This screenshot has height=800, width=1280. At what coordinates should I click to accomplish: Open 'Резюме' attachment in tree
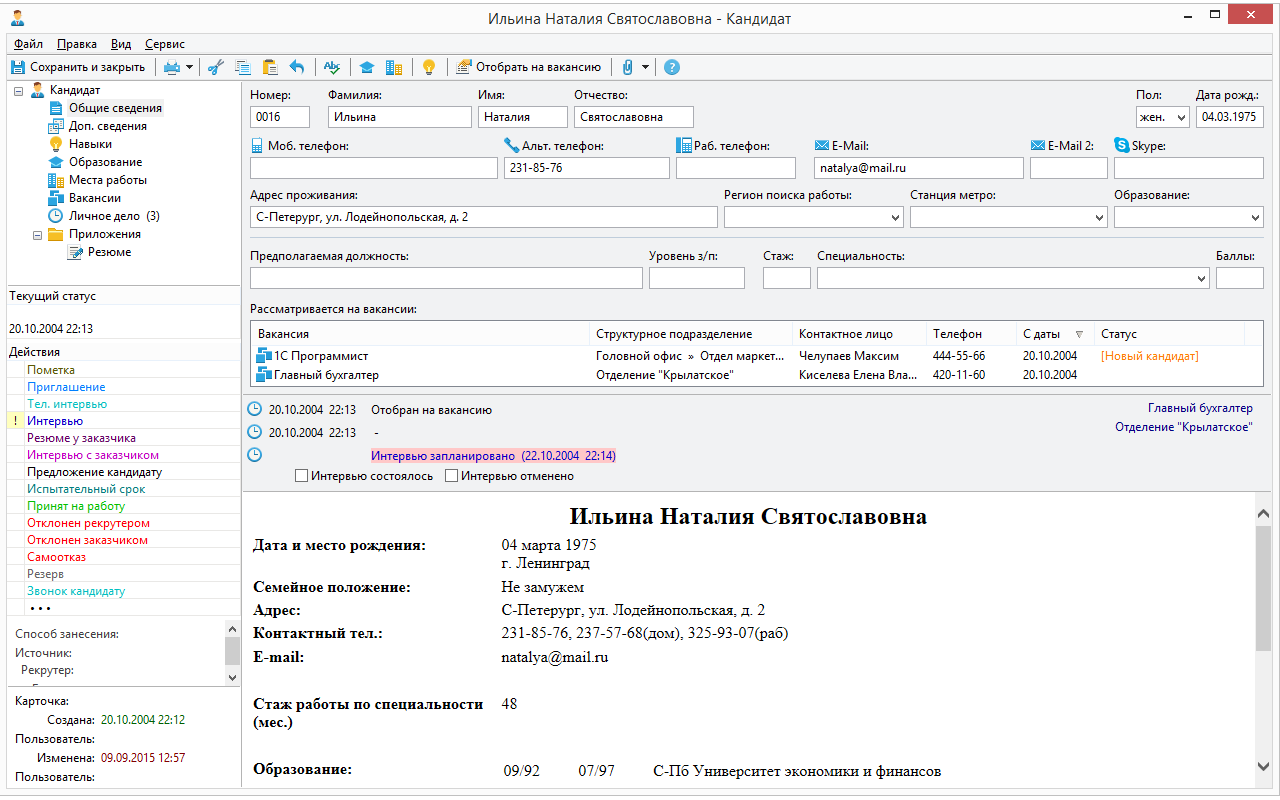click(x=109, y=252)
